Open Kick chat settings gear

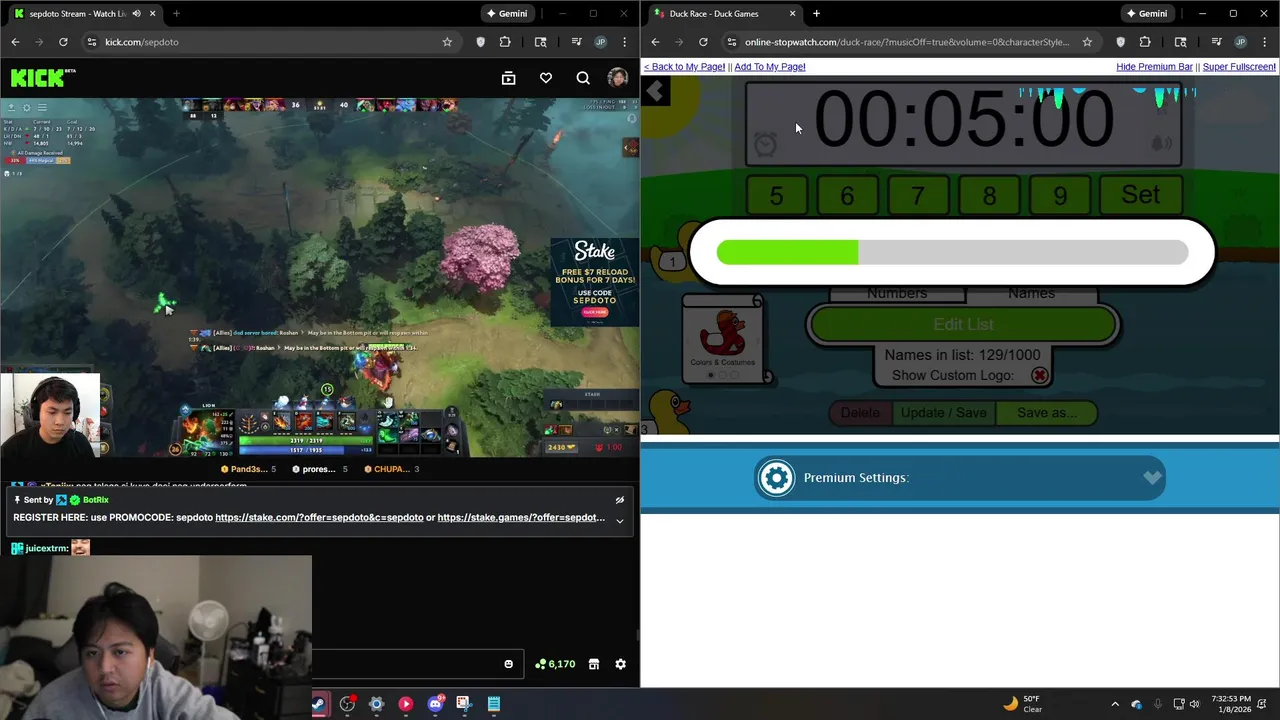(x=620, y=664)
